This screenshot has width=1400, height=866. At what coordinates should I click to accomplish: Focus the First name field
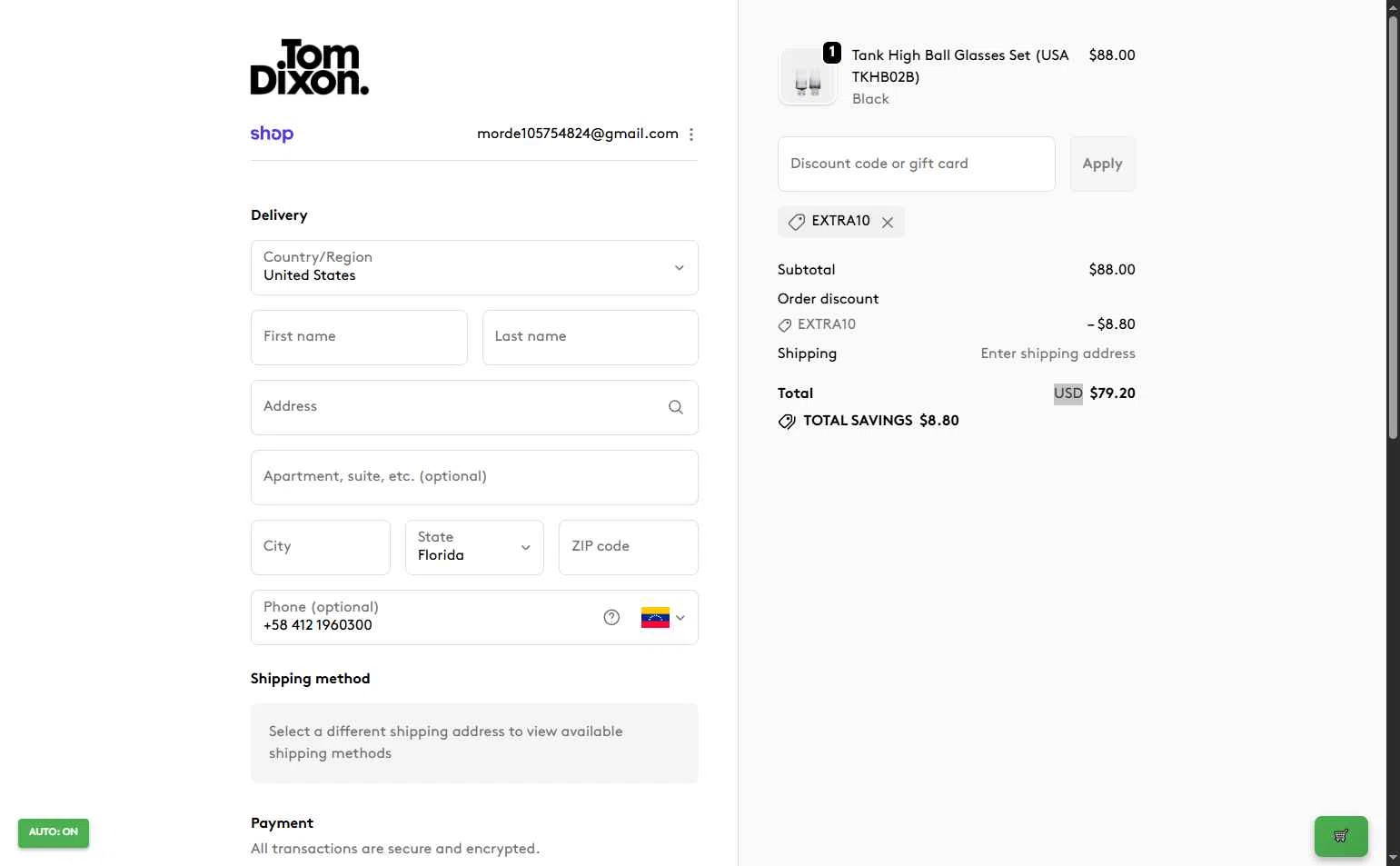(x=359, y=337)
